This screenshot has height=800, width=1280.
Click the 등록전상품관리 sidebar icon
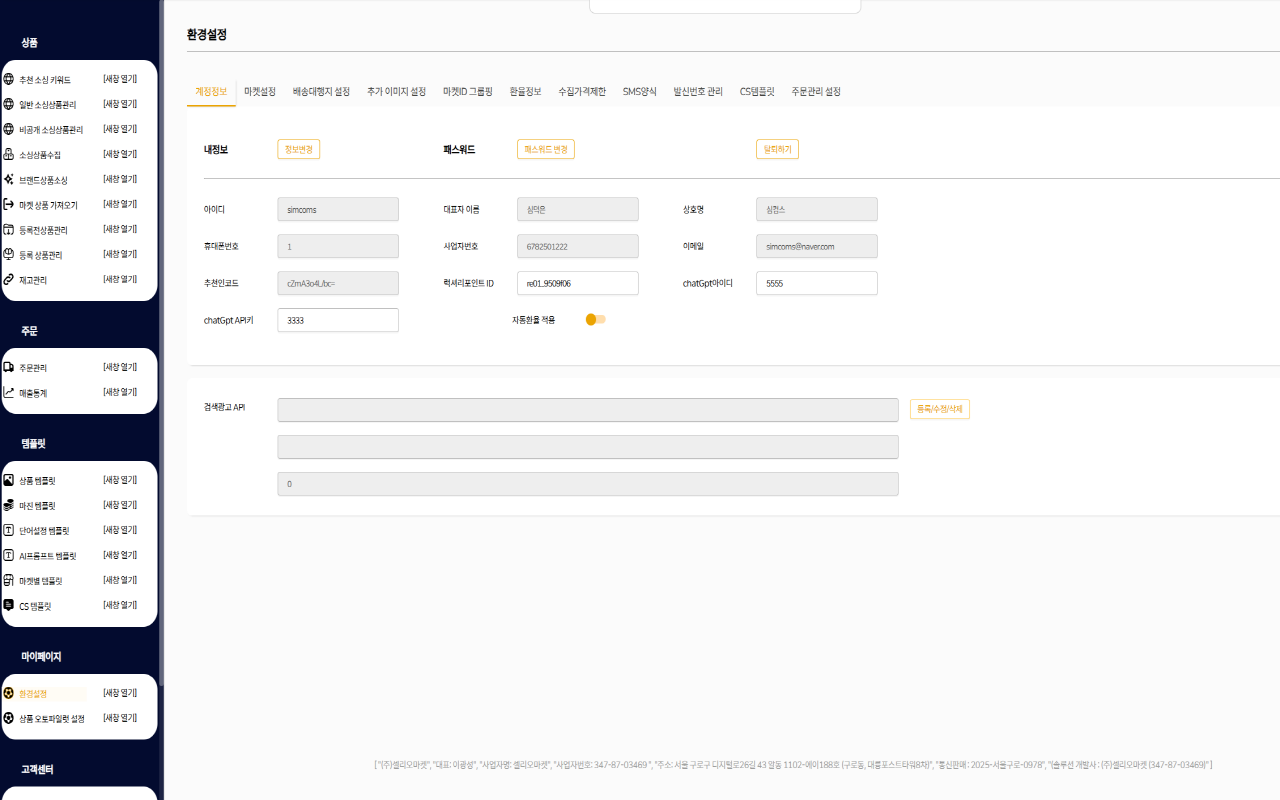[9, 229]
